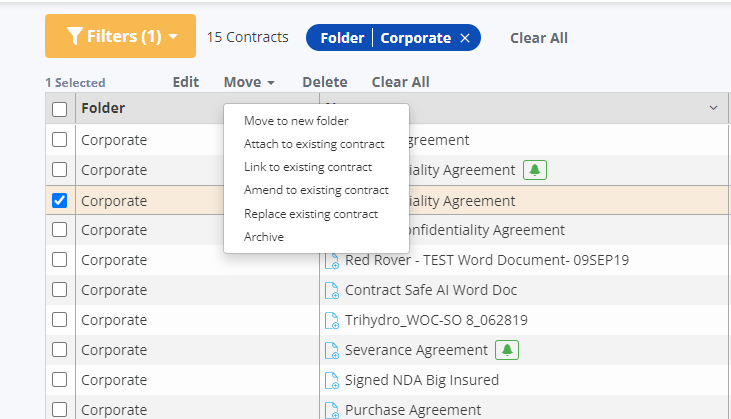Open the Severance Agreement contract
The image size is (731, 419).
tap(416, 350)
